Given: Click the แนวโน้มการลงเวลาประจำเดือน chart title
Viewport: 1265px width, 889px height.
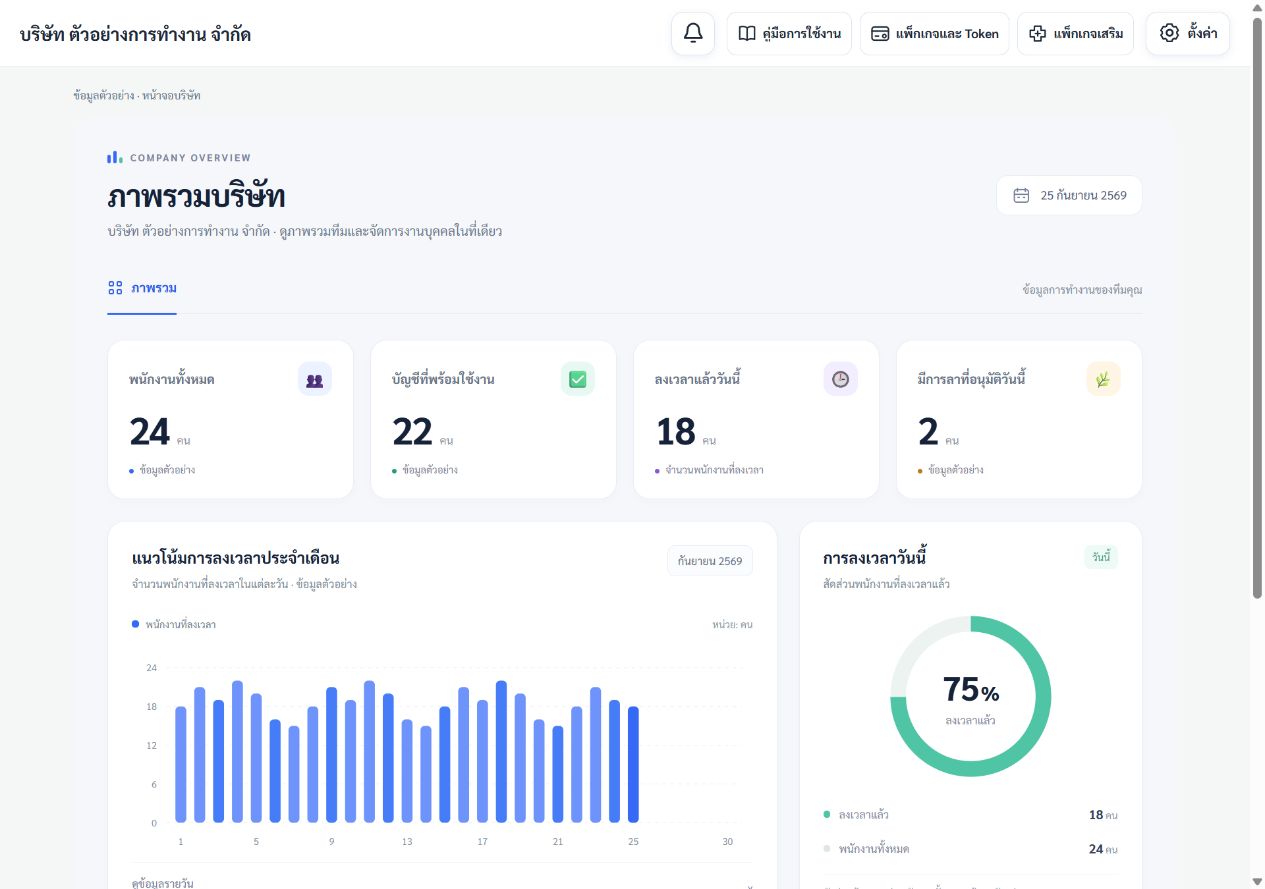Looking at the screenshot, I should coord(236,558).
